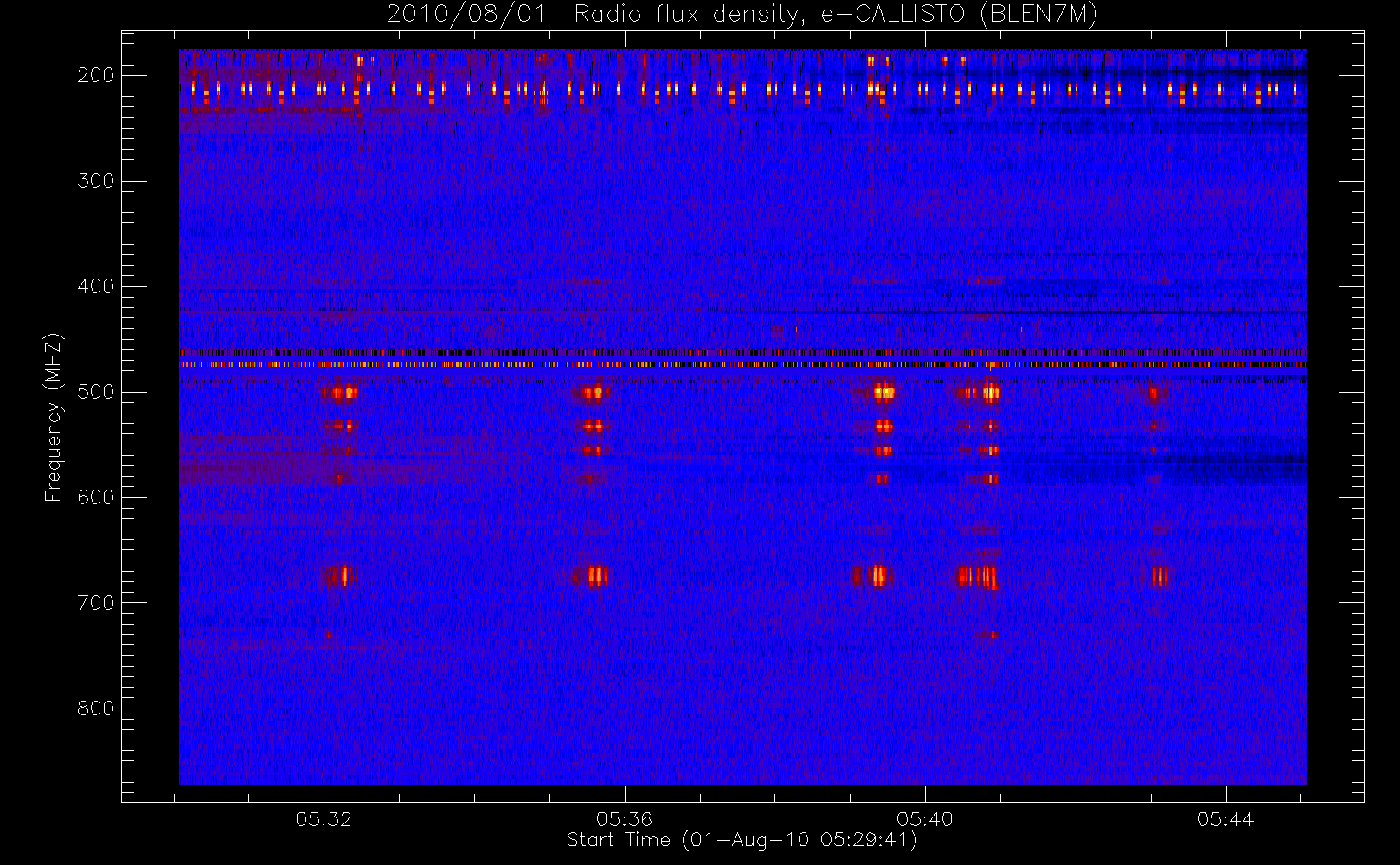
Task: Click the 05:44 time tick label
Action: click(1225, 819)
